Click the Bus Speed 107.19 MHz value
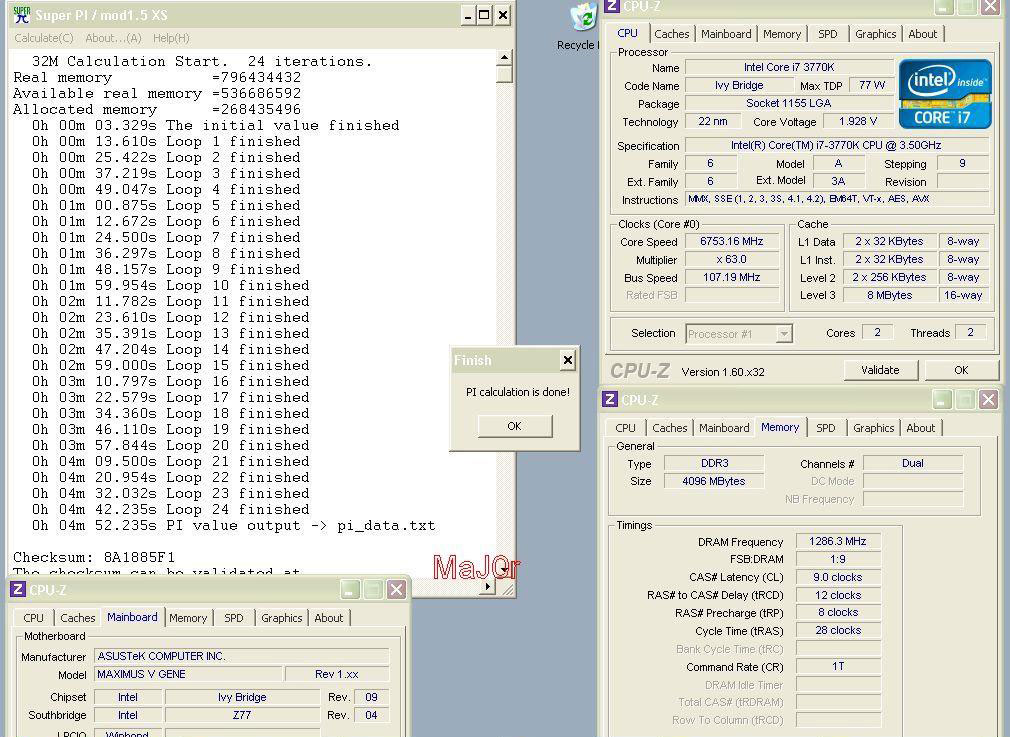The image size is (1010, 737). pos(732,278)
